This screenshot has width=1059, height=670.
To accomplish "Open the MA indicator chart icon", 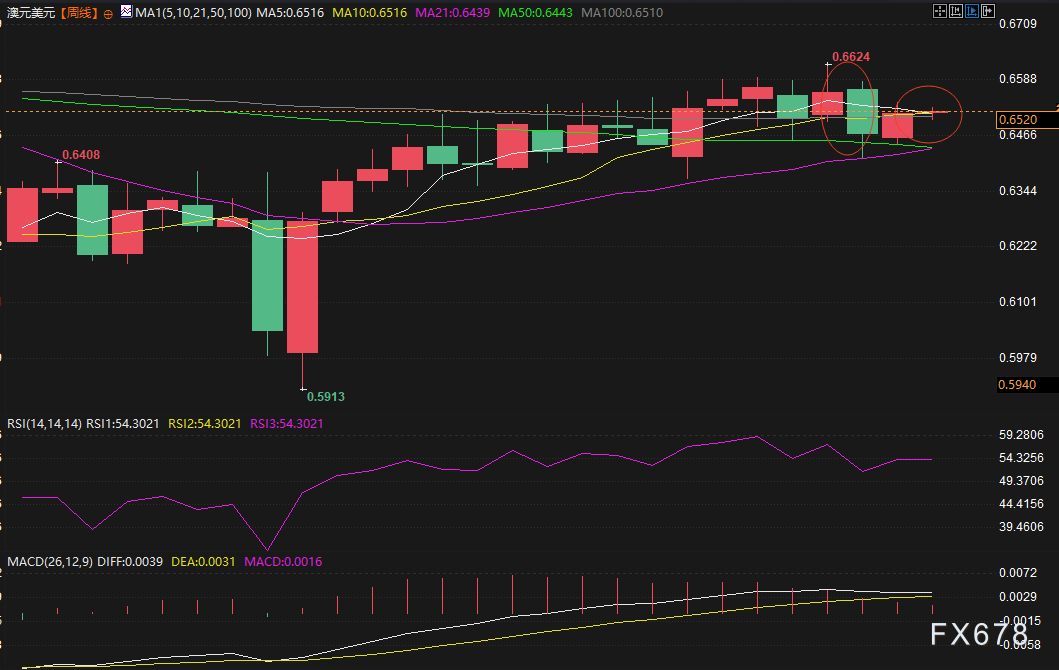I will [126, 11].
